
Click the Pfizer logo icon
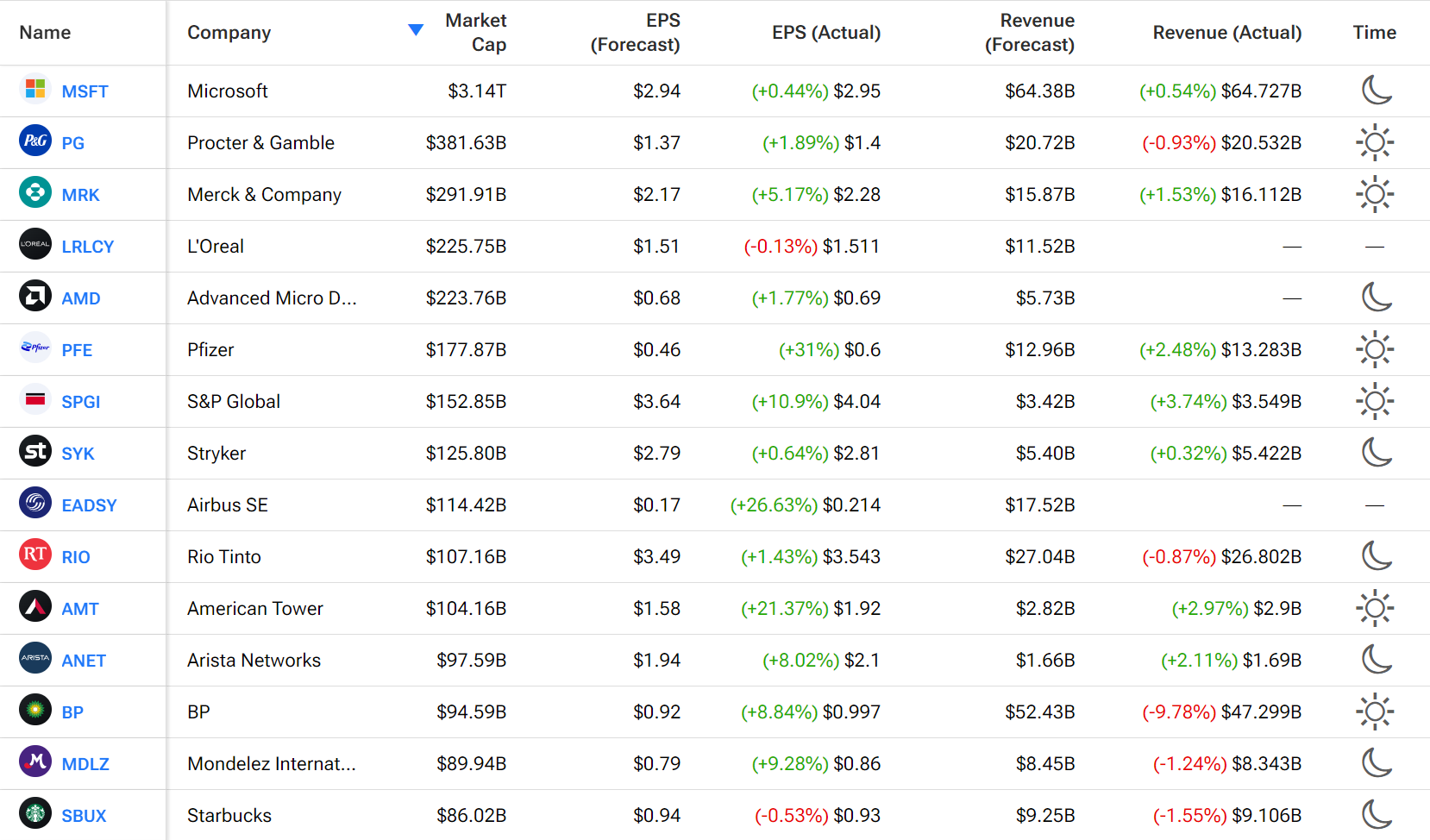35,348
